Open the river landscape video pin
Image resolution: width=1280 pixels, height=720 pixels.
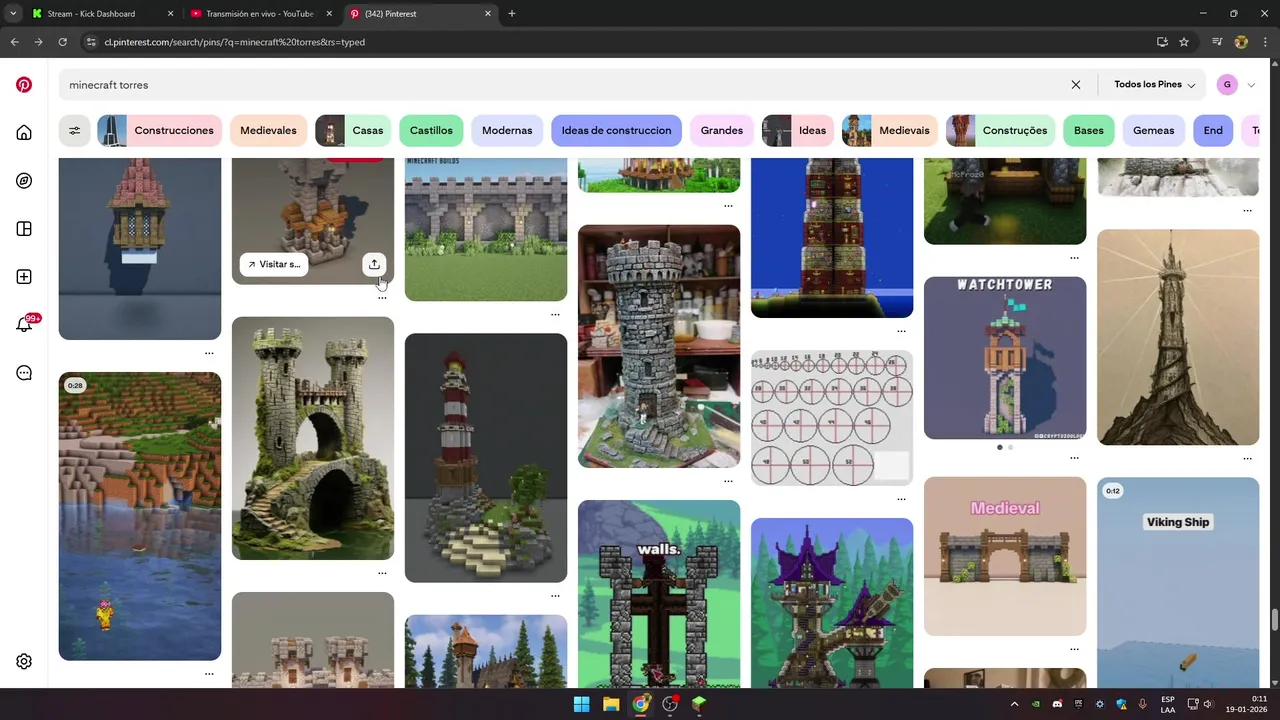[x=140, y=516]
